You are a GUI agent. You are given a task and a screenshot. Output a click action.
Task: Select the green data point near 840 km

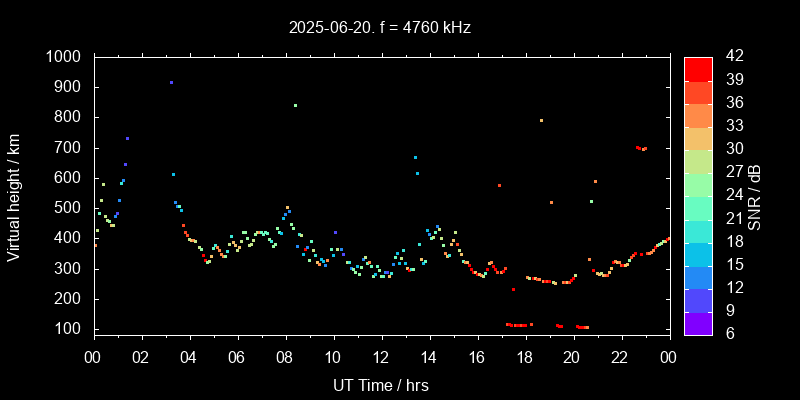[x=295, y=105]
